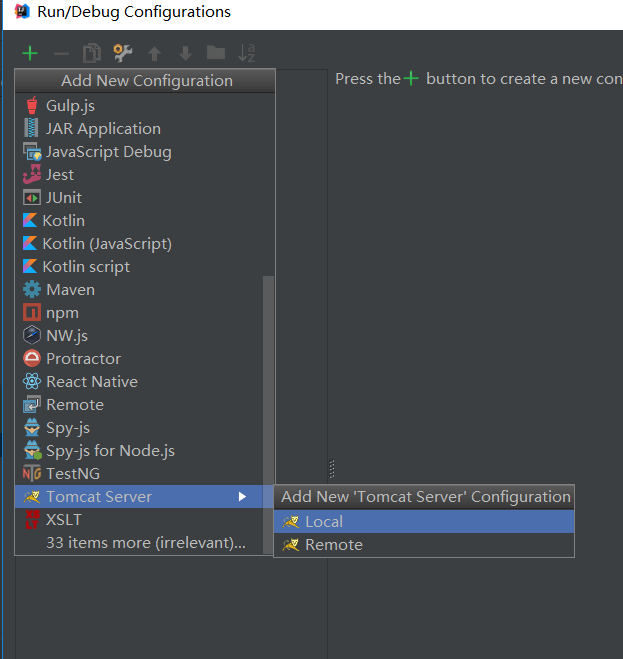Select Kotlin (JavaScript) entry

pos(139,244)
